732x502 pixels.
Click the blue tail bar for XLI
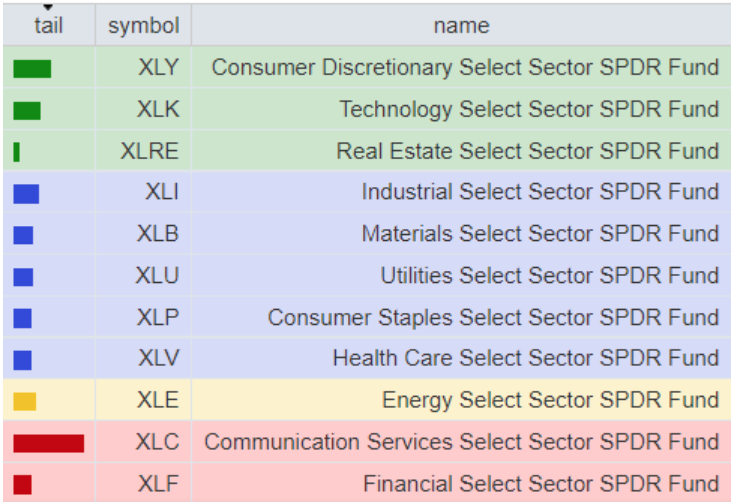(26, 193)
